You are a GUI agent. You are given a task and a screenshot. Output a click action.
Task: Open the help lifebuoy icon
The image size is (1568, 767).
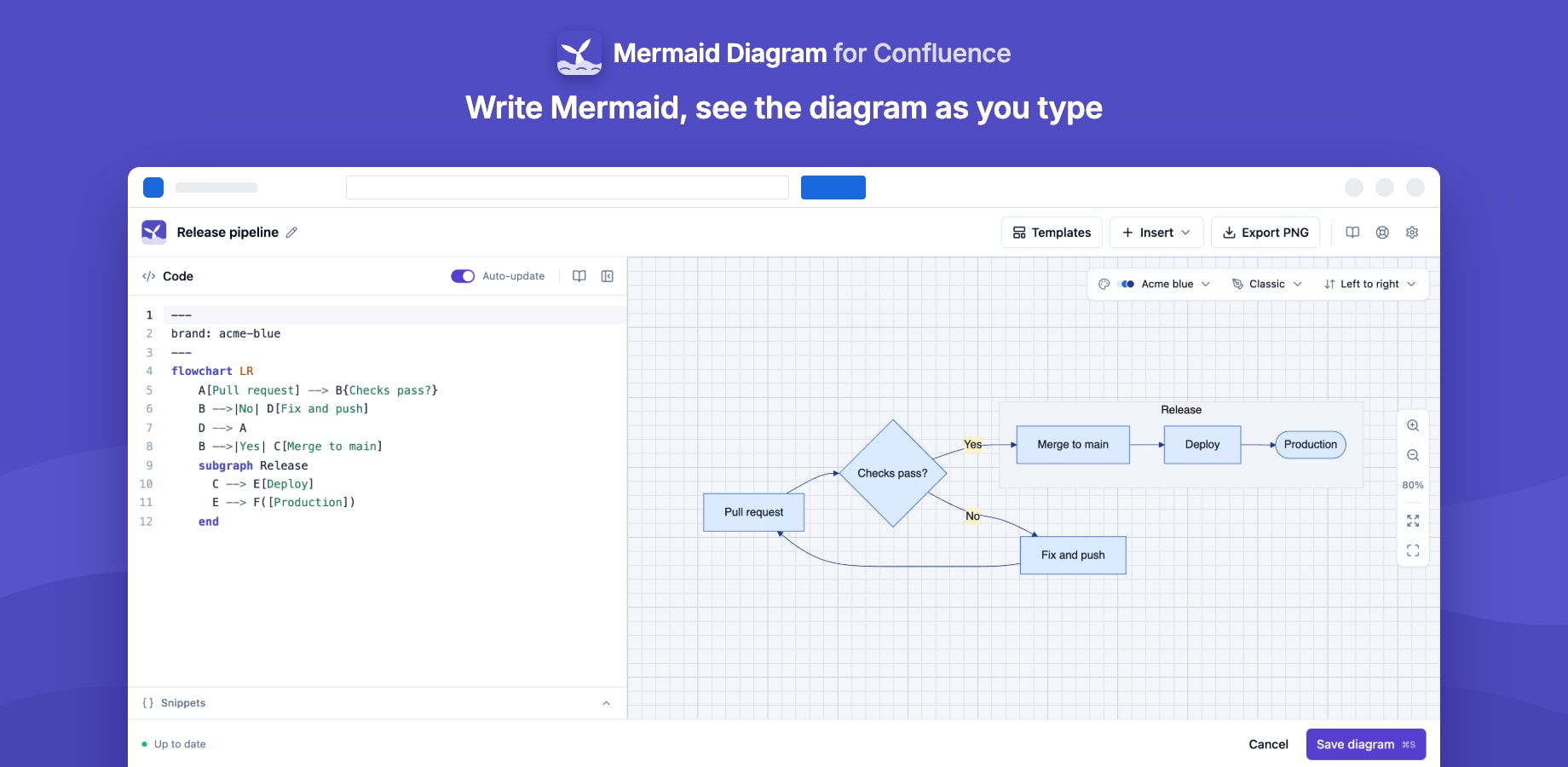pos(1382,233)
